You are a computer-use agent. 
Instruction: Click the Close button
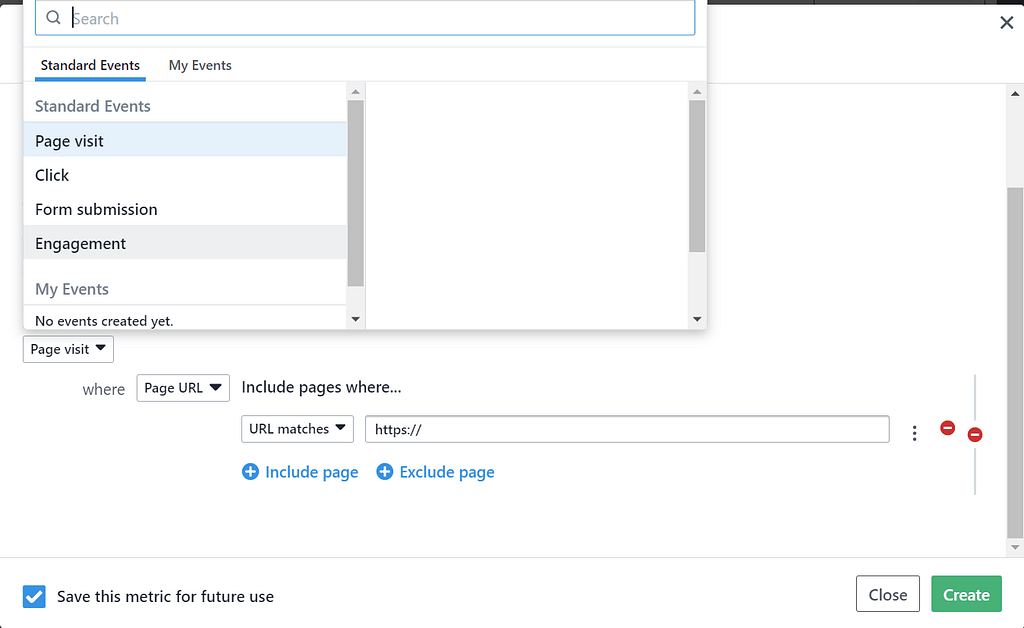pyautogui.click(x=888, y=594)
